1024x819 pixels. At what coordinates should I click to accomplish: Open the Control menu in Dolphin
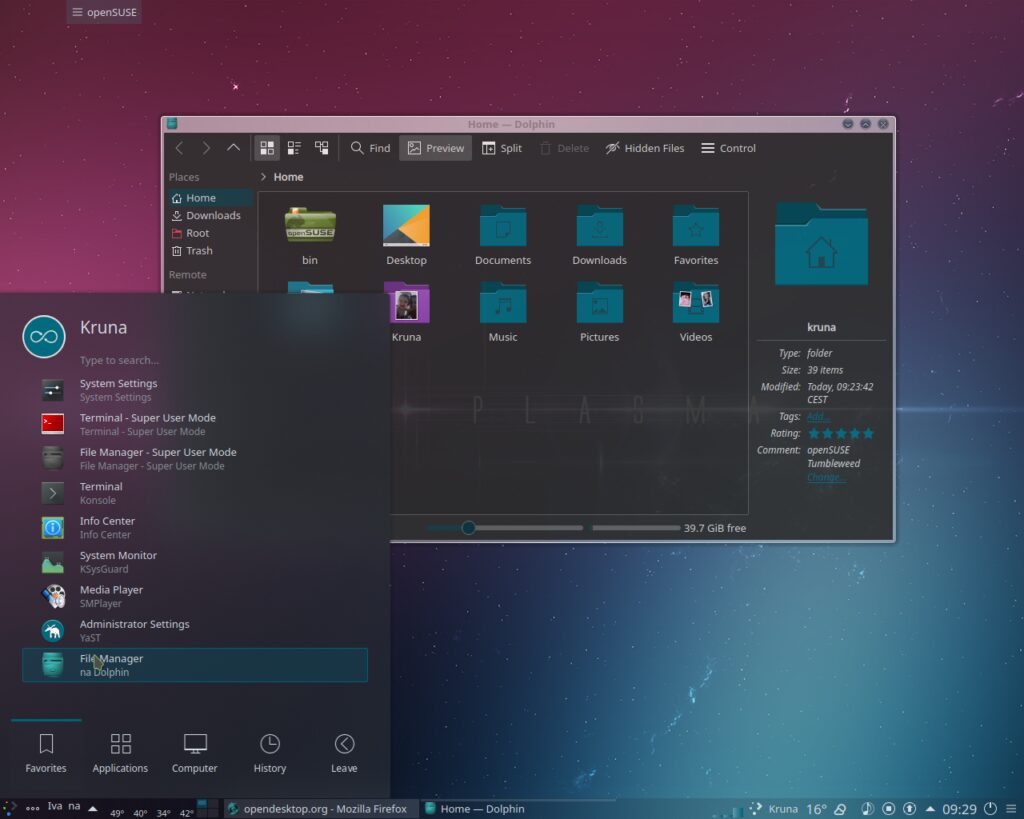728,148
